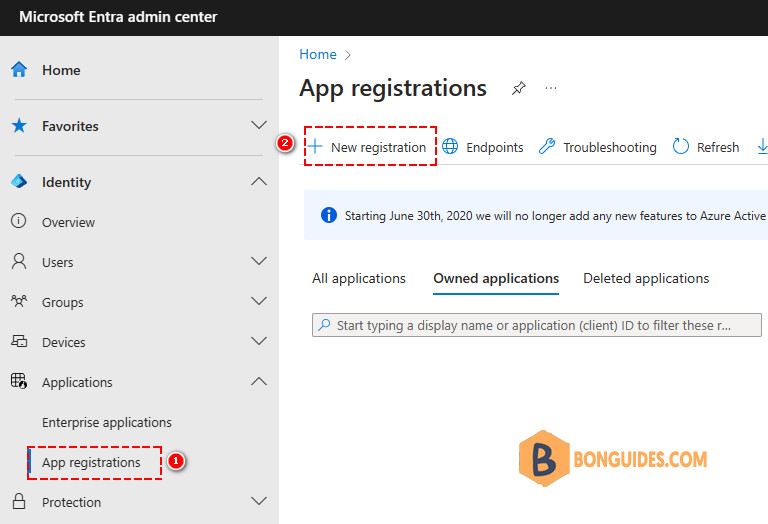Open the Deleted applications tab
The width and height of the screenshot is (768, 524).
(646, 279)
